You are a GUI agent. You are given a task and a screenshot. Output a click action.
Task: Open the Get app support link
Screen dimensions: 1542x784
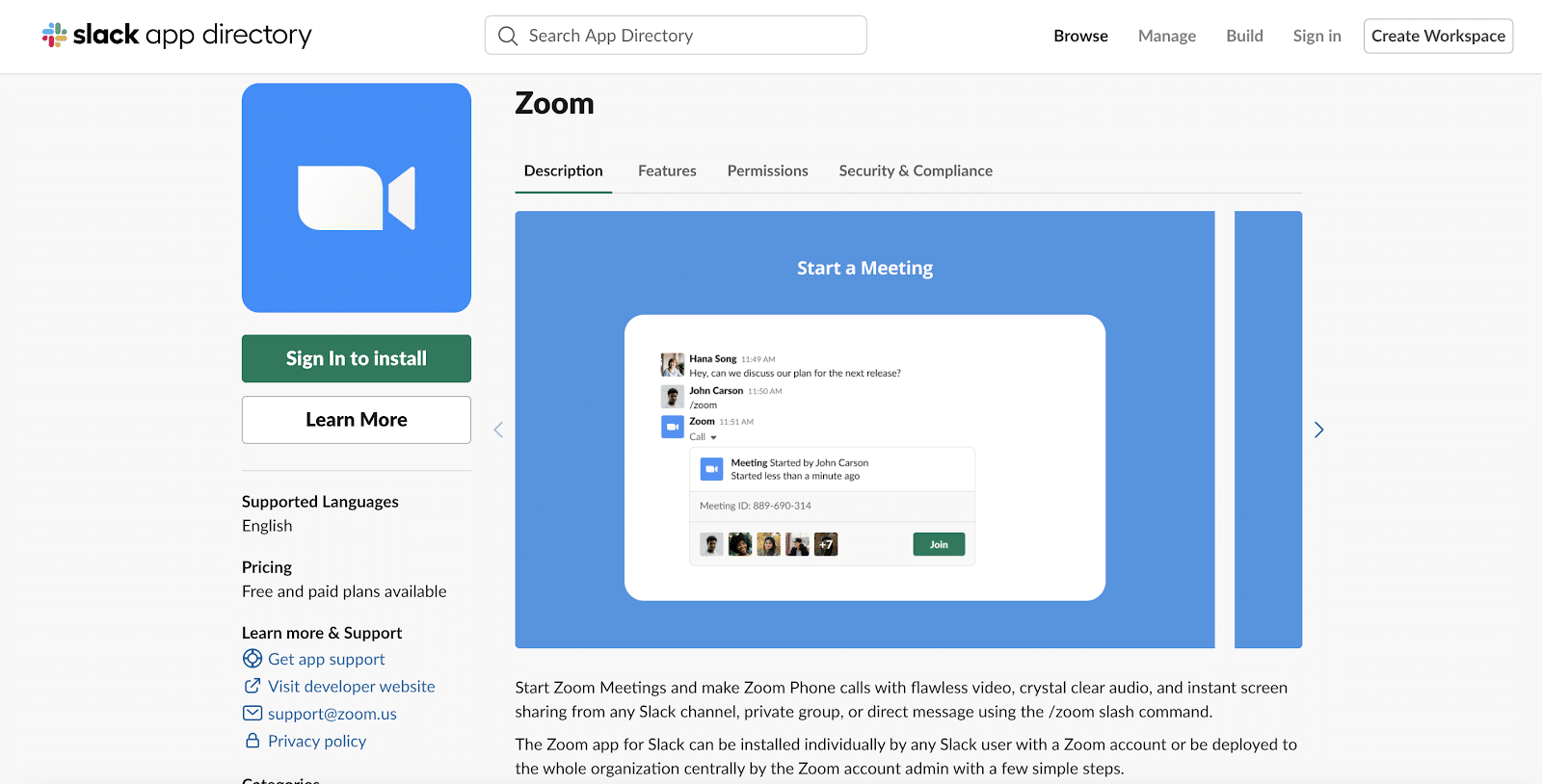click(327, 659)
